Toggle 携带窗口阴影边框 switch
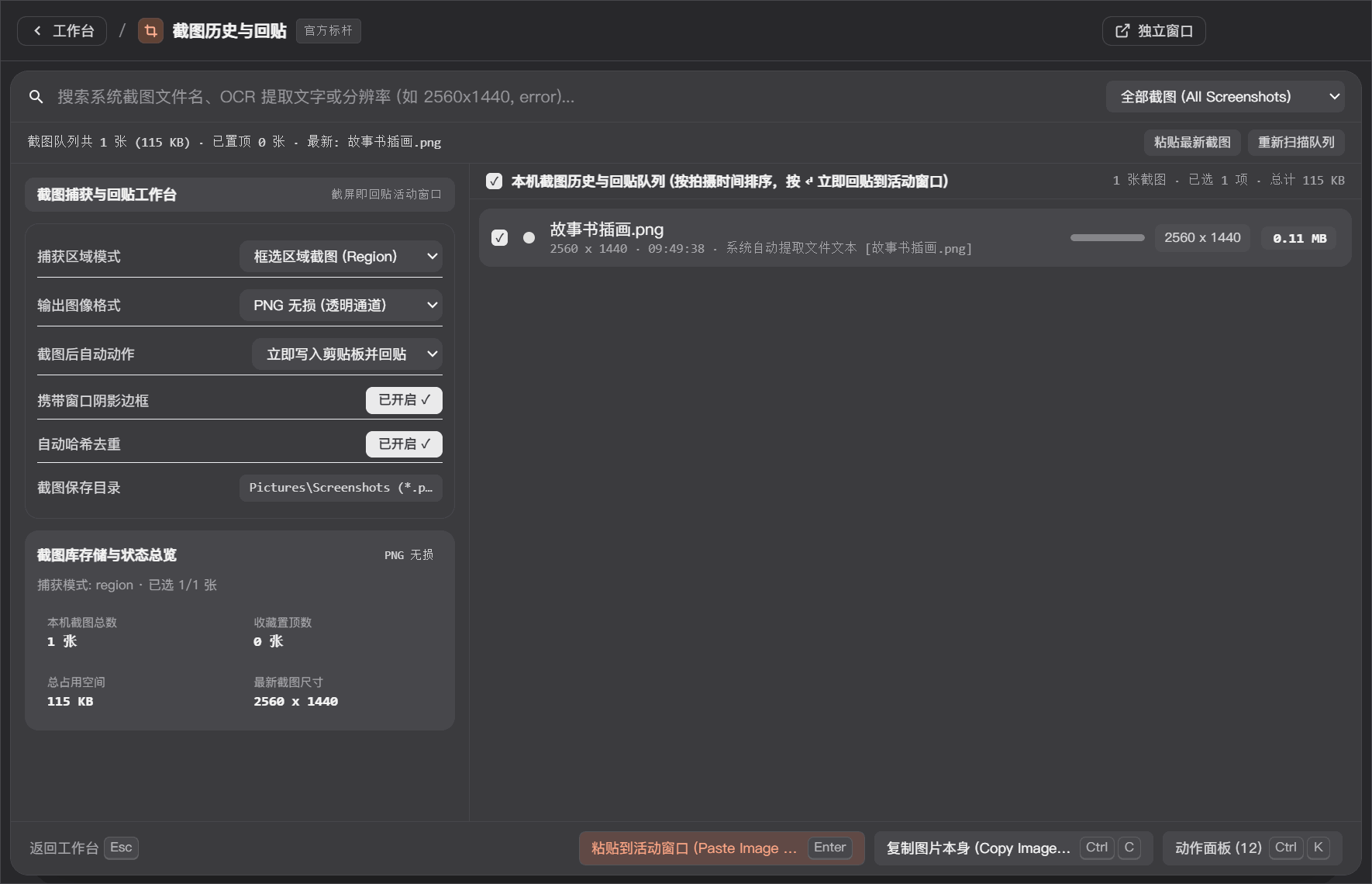1372x884 pixels. [404, 400]
